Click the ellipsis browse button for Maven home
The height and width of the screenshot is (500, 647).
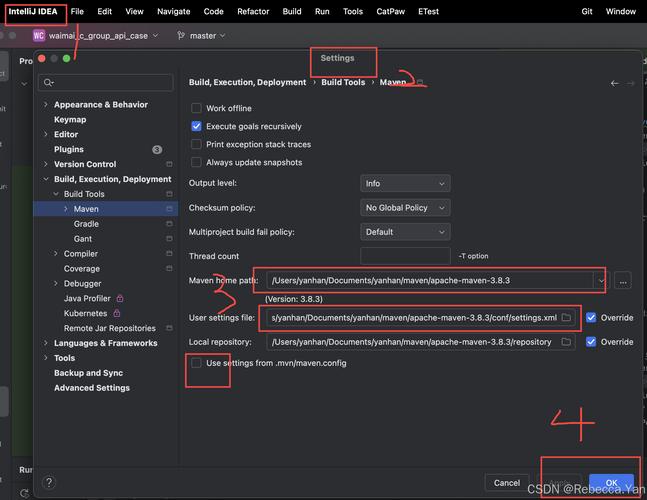tap(623, 281)
